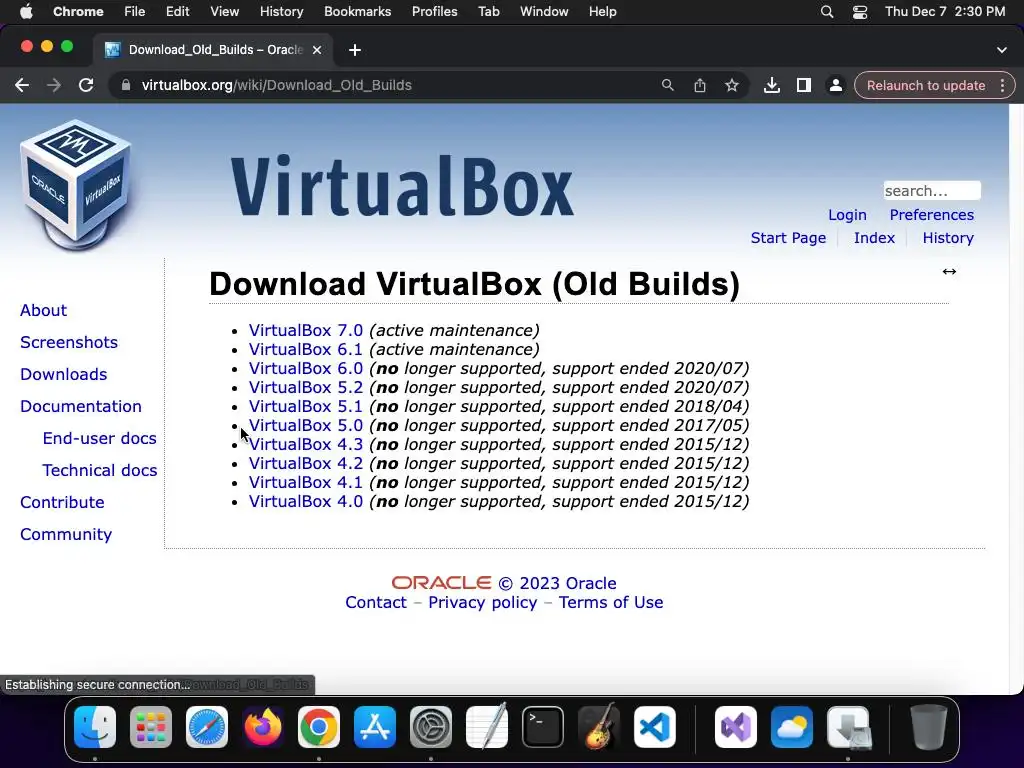The width and height of the screenshot is (1024, 768).
Task: Close the Download_Old_Builds tab
Action: coord(317,50)
